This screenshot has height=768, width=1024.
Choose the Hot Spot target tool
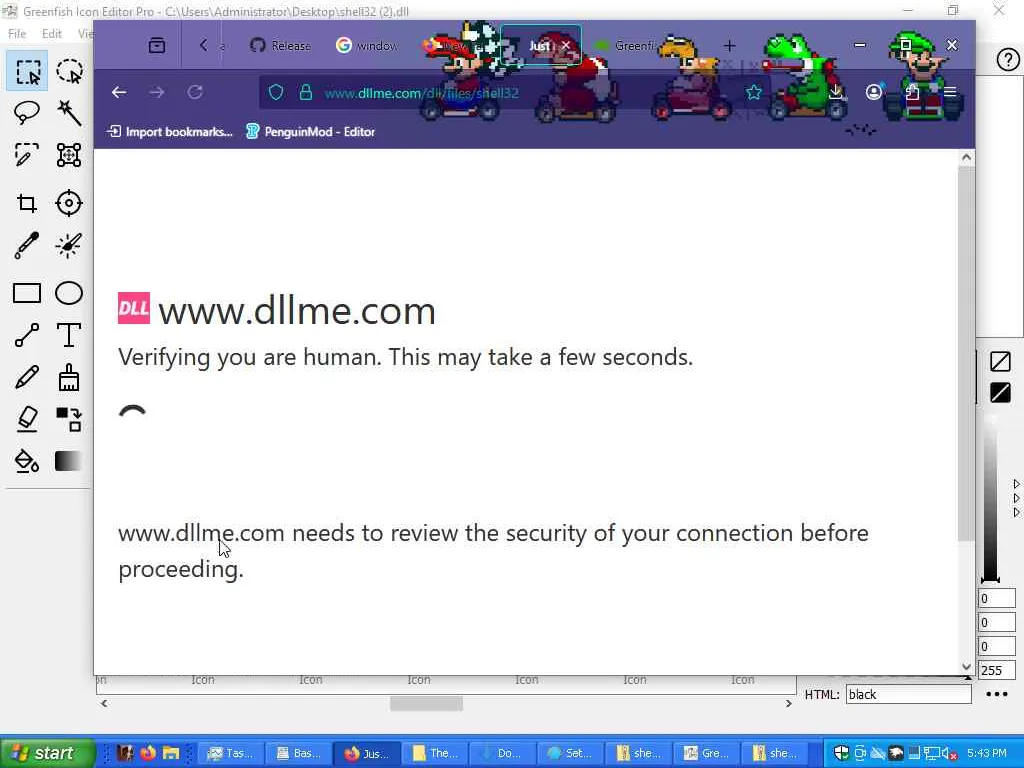[x=69, y=204]
